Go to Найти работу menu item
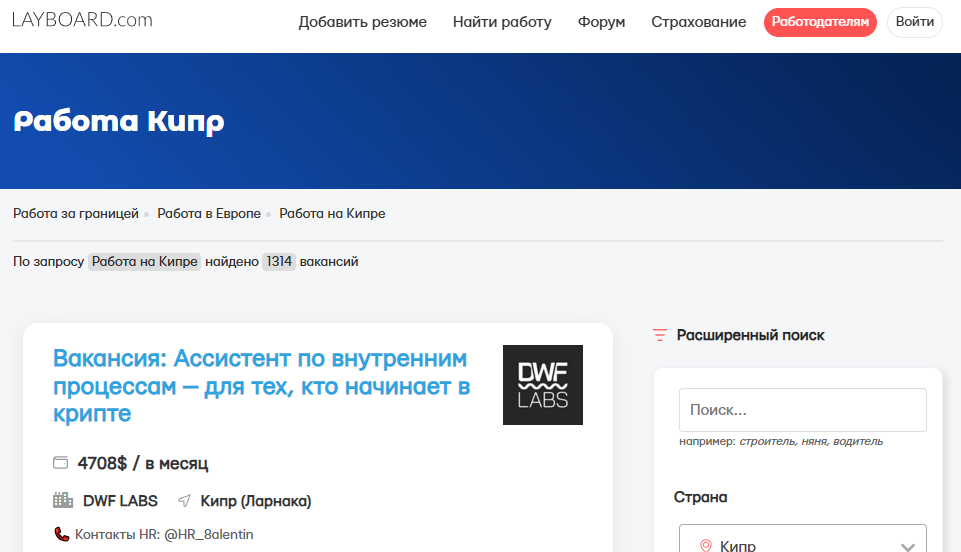This screenshot has width=961, height=552. pyautogui.click(x=502, y=22)
